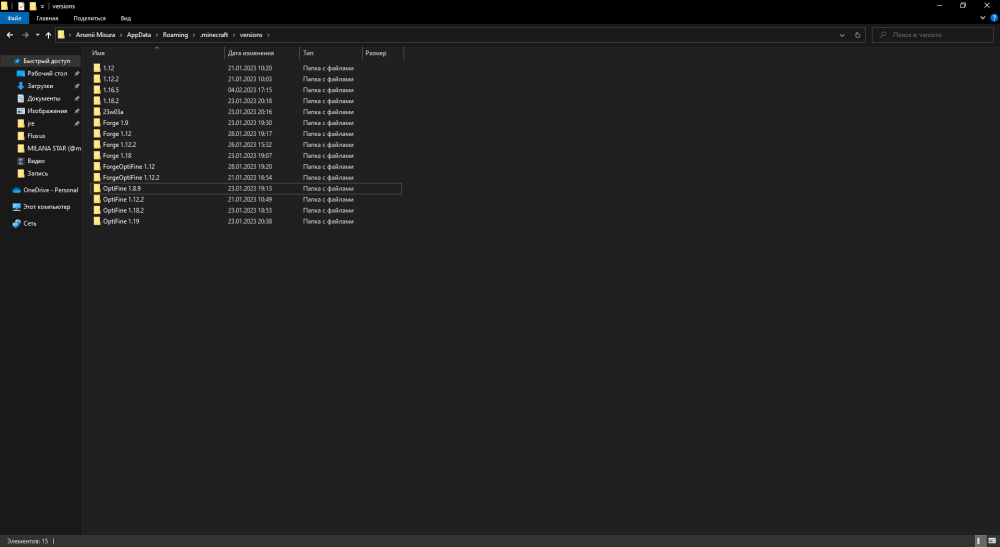This screenshot has width=1000, height=547.
Task: Switch to large icons view in status bar
Action: point(992,541)
